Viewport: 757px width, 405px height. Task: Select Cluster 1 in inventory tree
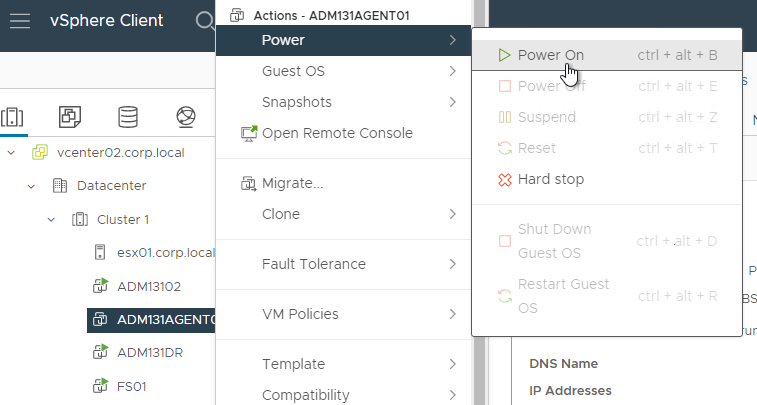coord(123,220)
